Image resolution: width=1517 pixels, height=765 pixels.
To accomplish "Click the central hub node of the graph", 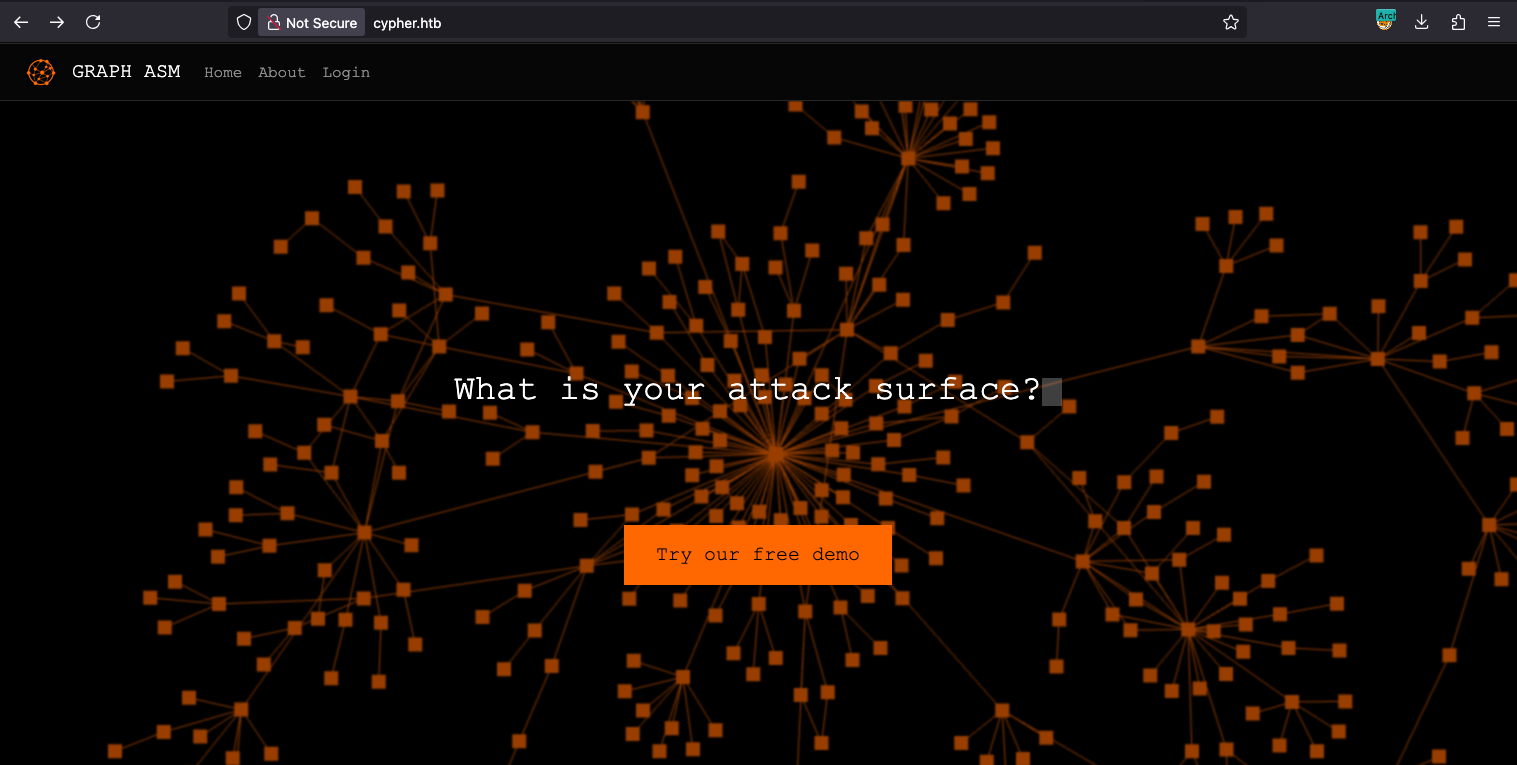I will [x=775, y=455].
